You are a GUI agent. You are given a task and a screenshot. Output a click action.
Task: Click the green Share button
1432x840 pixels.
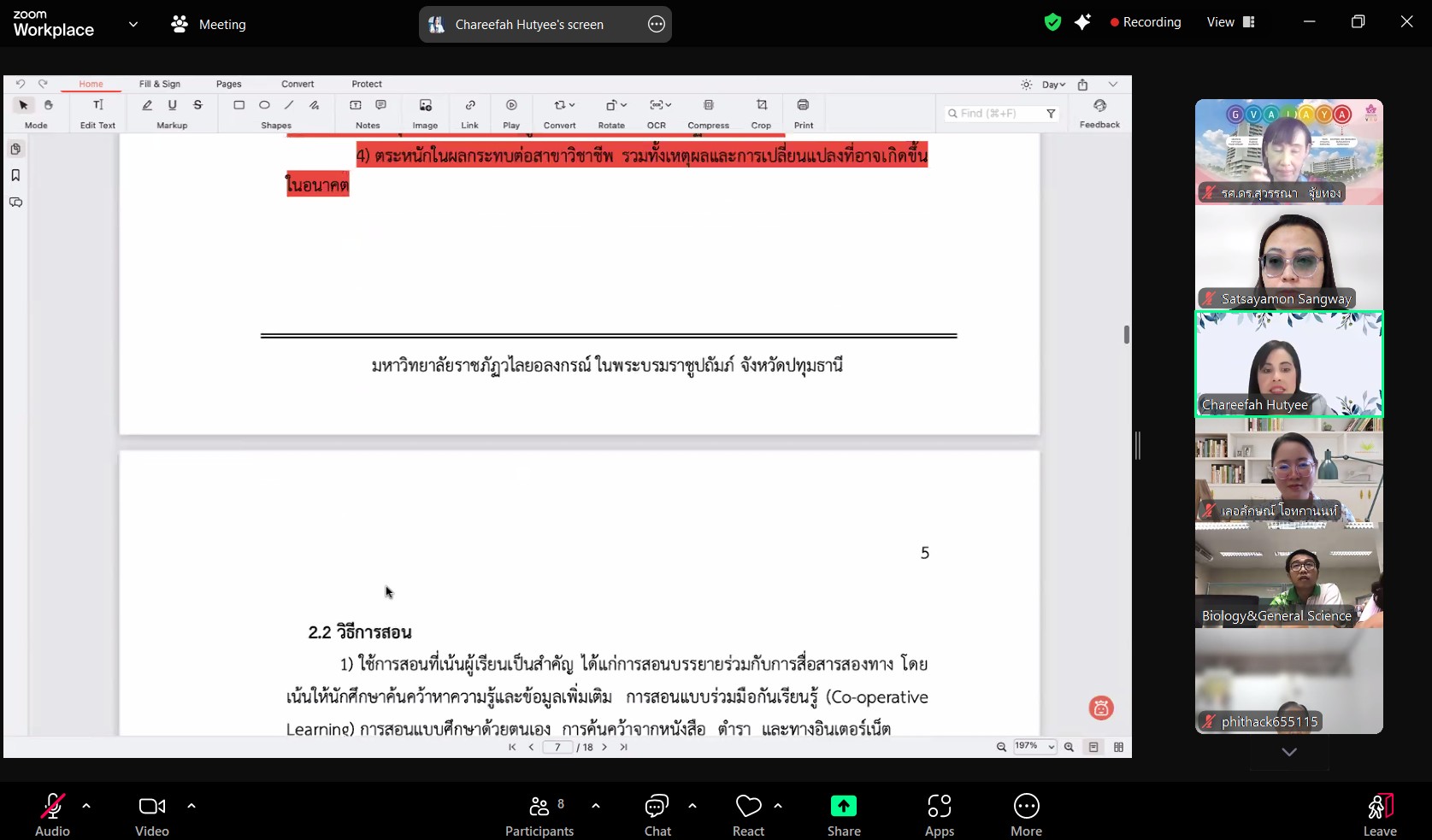coord(843,807)
